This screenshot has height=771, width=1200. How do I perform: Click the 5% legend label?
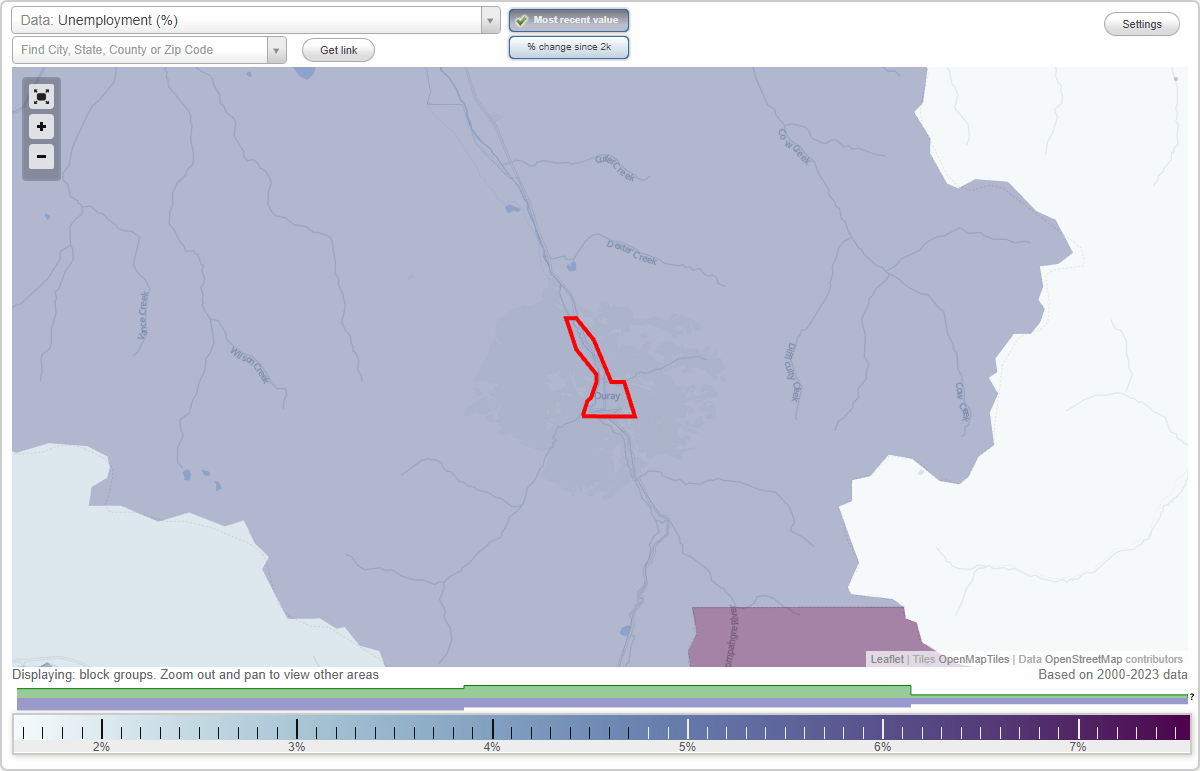[688, 747]
